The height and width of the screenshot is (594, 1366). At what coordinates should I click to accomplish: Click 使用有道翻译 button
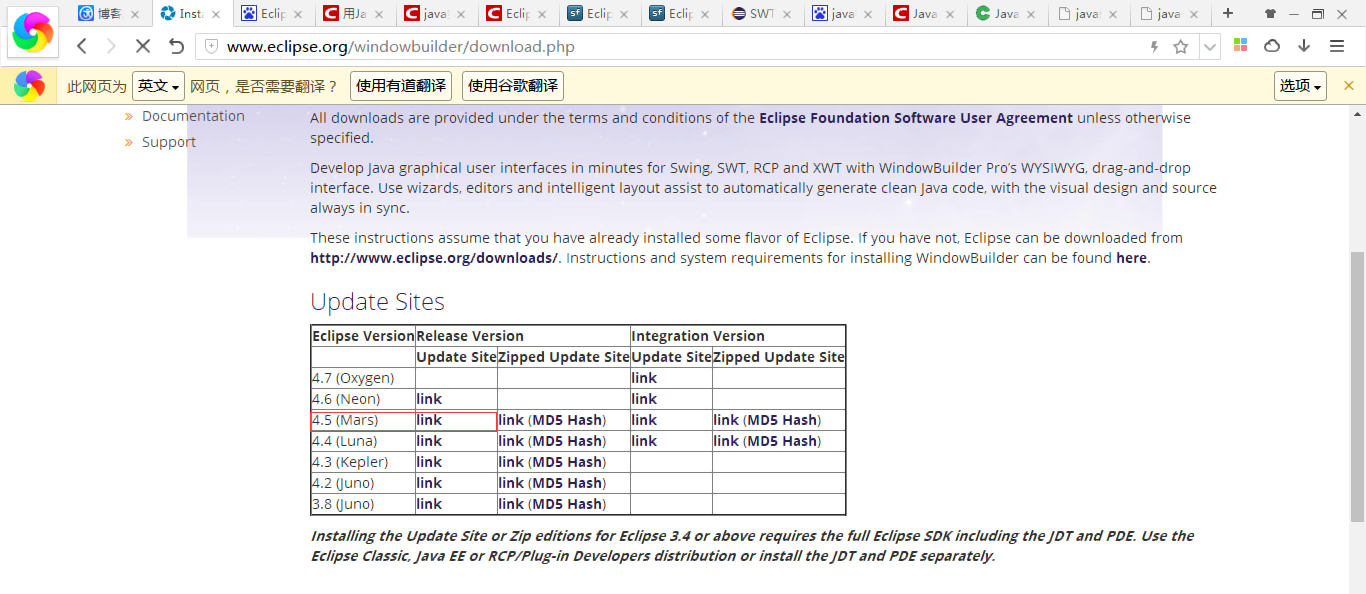coord(401,86)
